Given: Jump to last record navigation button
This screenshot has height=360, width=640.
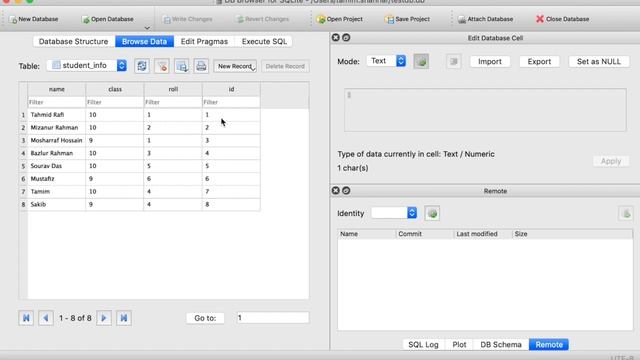Looking at the screenshot, I should coord(124,318).
